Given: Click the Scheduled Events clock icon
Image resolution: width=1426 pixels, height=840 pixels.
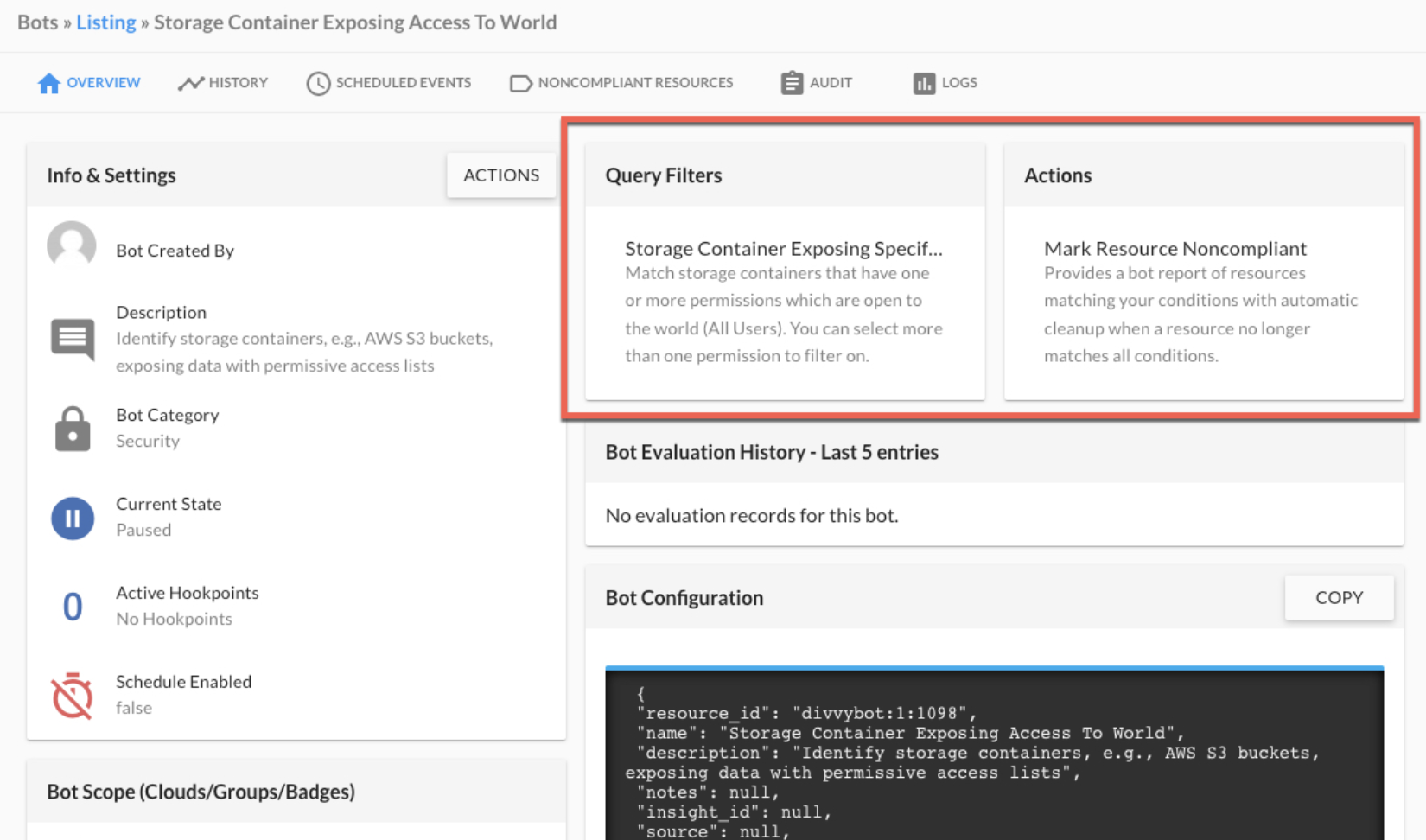Looking at the screenshot, I should [x=318, y=83].
